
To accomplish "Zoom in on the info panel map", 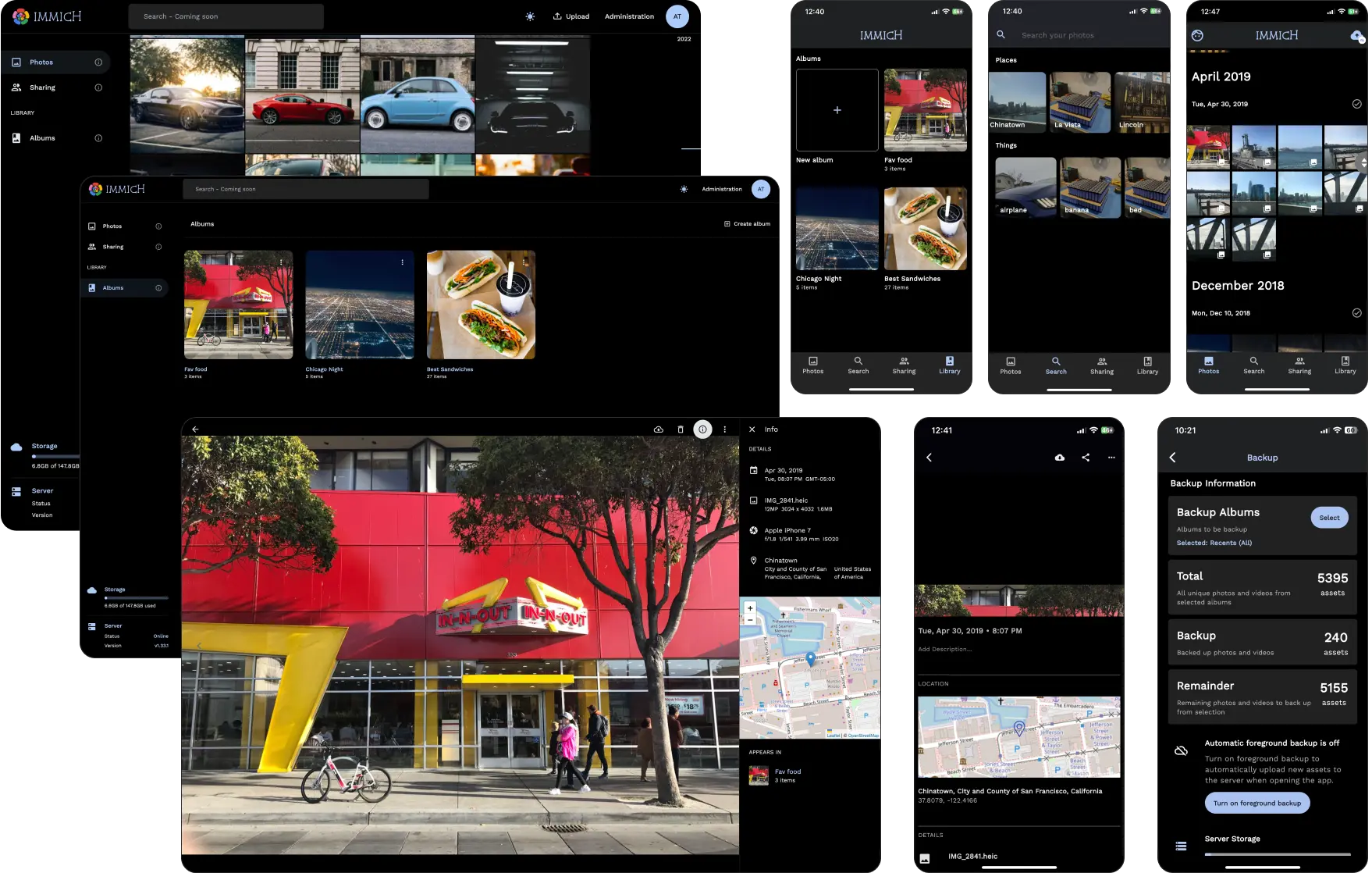I will click(750, 608).
